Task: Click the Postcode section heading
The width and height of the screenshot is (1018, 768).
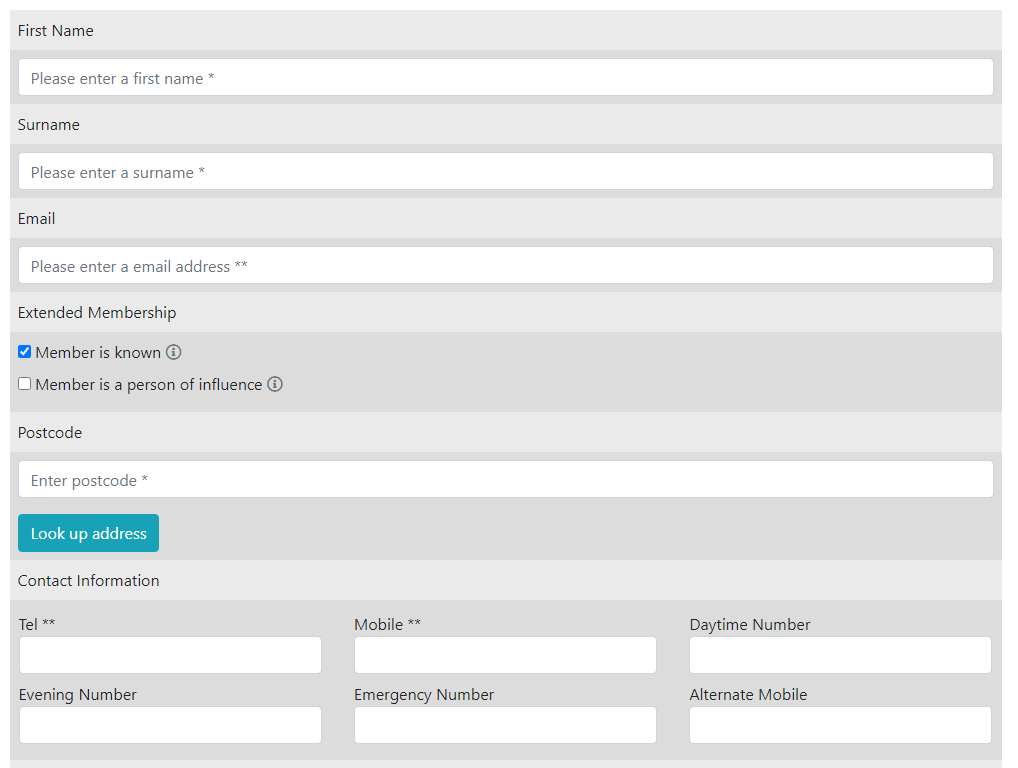Action: (50, 432)
